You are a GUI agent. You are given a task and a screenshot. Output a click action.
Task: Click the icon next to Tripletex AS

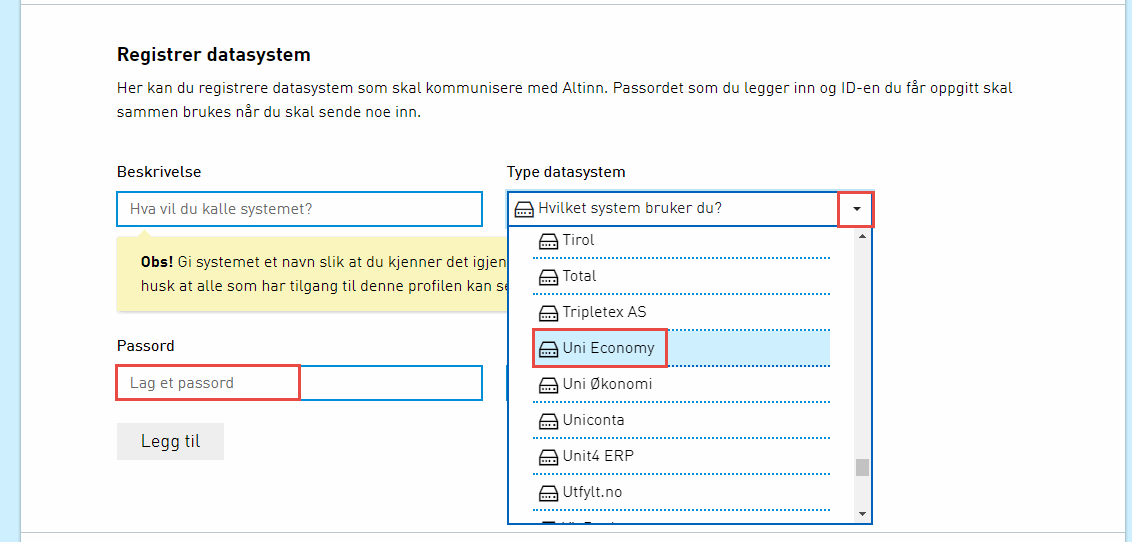point(548,313)
